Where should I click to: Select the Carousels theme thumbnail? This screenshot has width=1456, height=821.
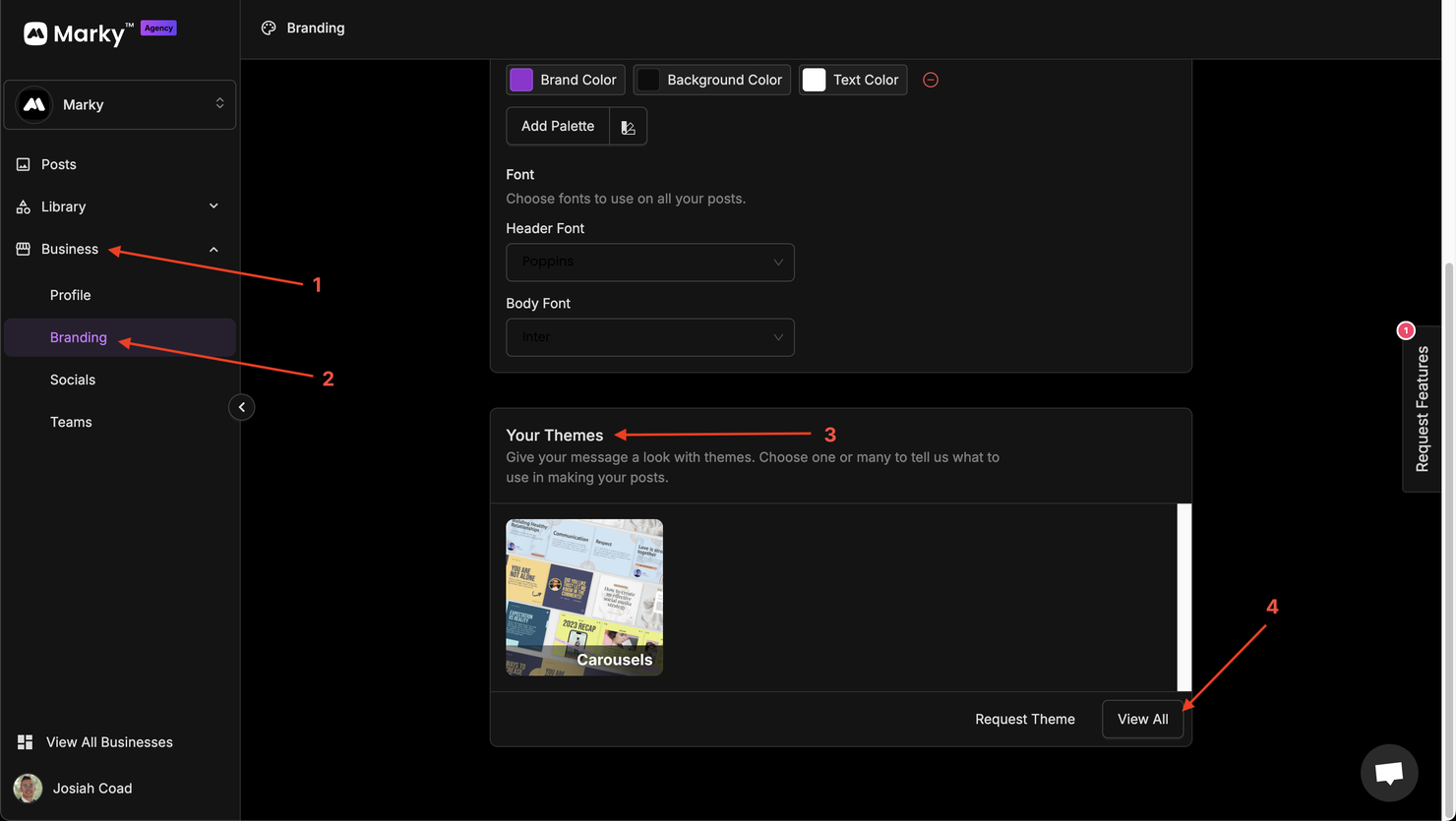click(x=584, y=597)
